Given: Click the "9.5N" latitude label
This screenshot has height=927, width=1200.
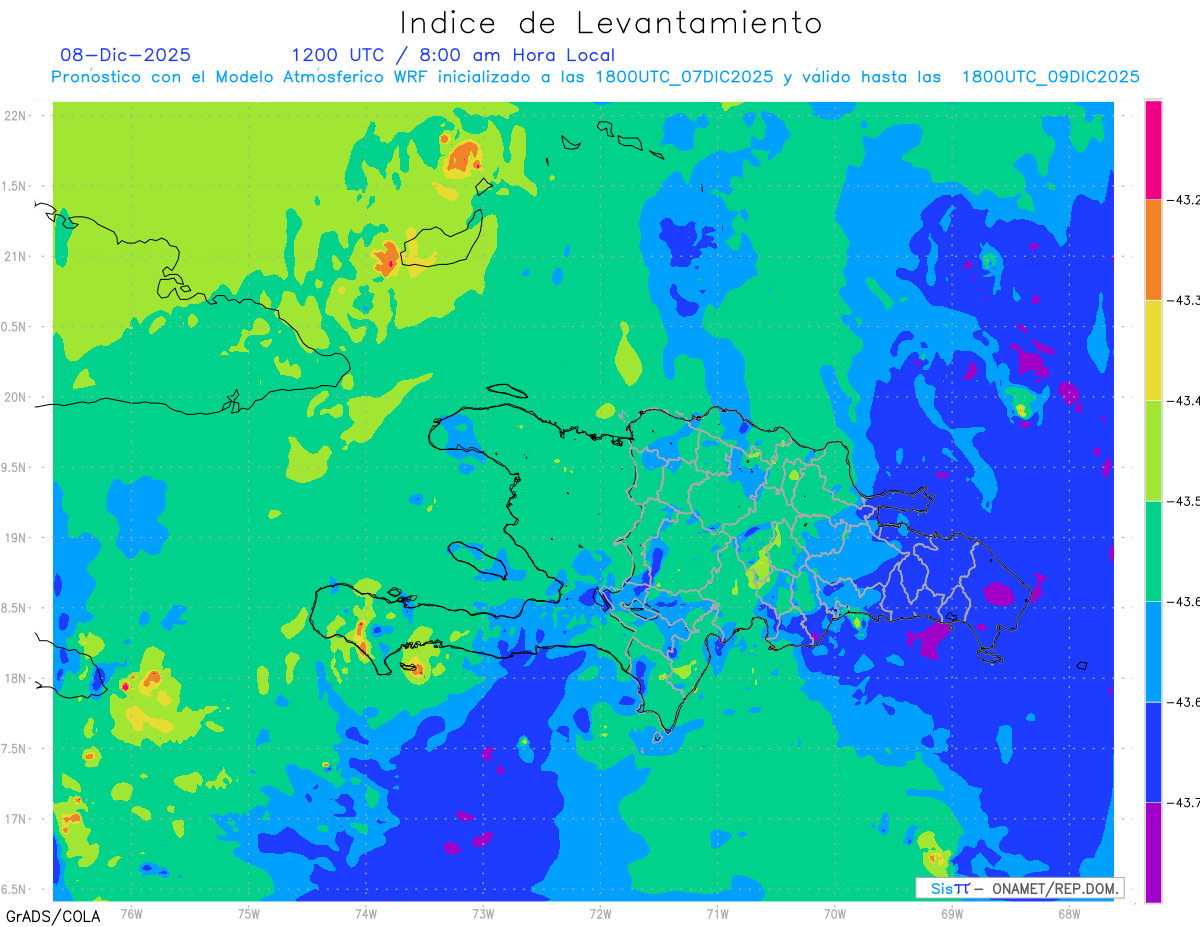Looking at the screenshot, I should (x=15, y=467).
